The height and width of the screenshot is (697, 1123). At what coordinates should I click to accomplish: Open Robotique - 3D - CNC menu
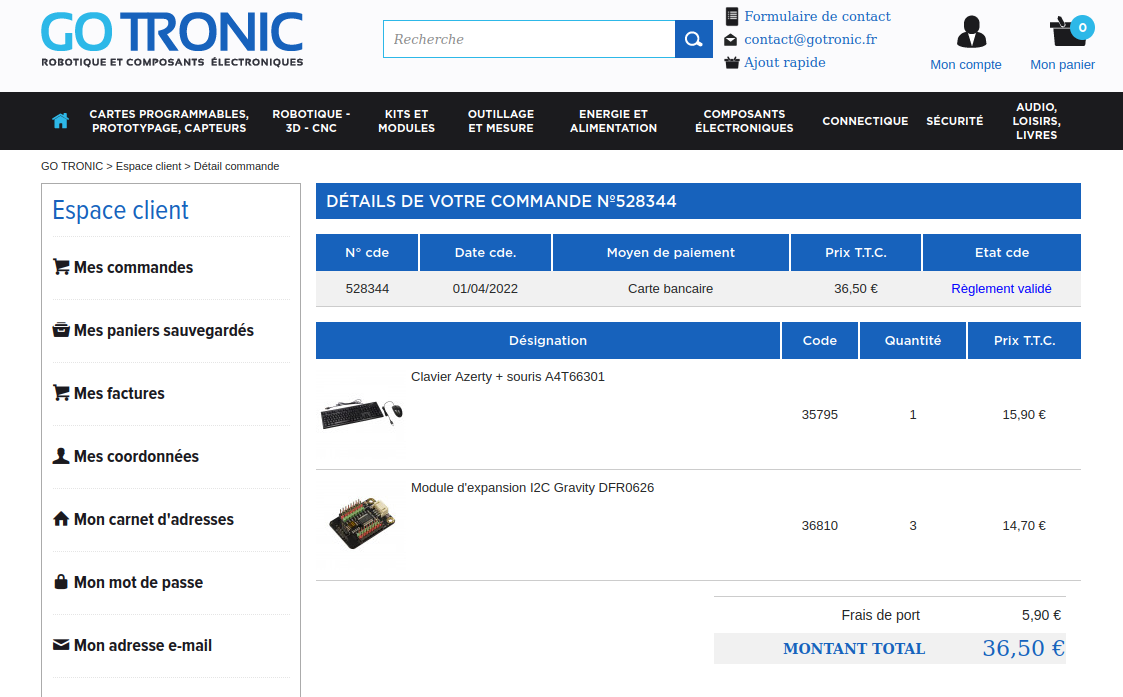point(311,121)
